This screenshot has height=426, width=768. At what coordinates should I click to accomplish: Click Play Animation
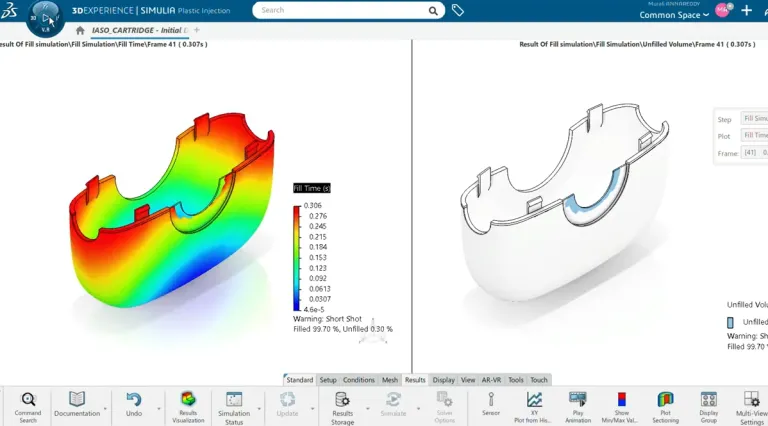578,407
